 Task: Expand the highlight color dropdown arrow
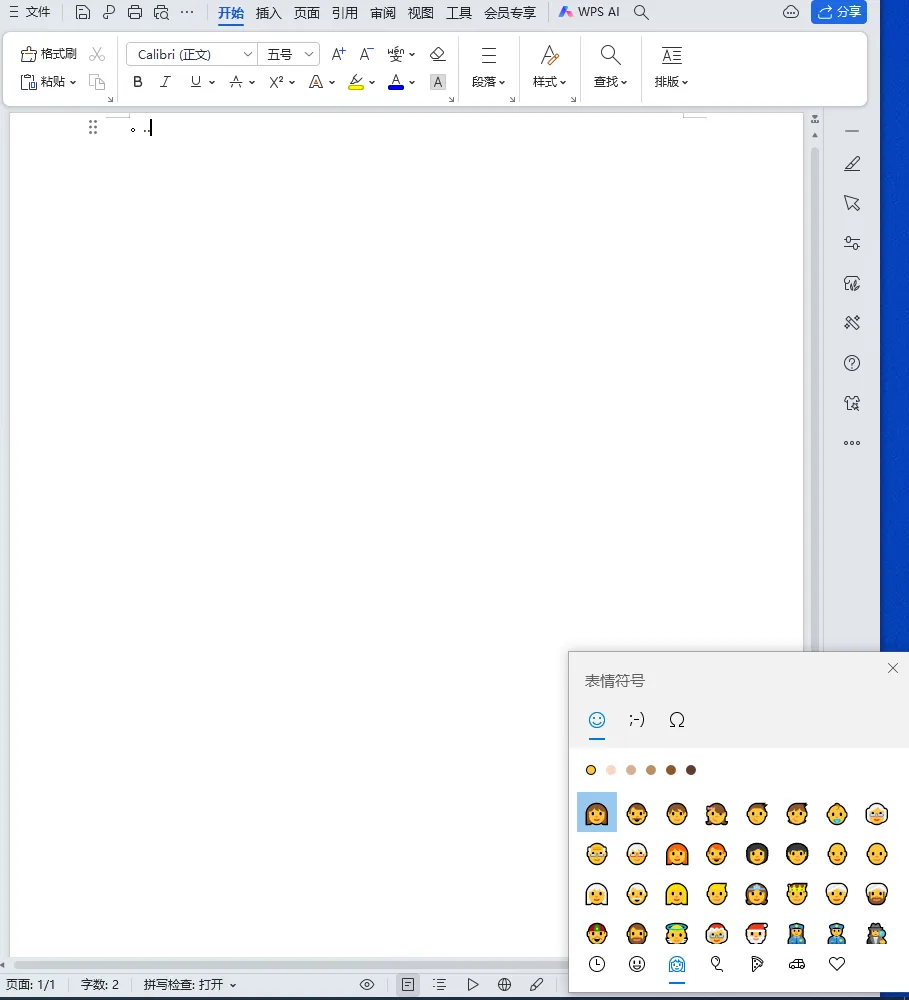click(x=372, y=82)
